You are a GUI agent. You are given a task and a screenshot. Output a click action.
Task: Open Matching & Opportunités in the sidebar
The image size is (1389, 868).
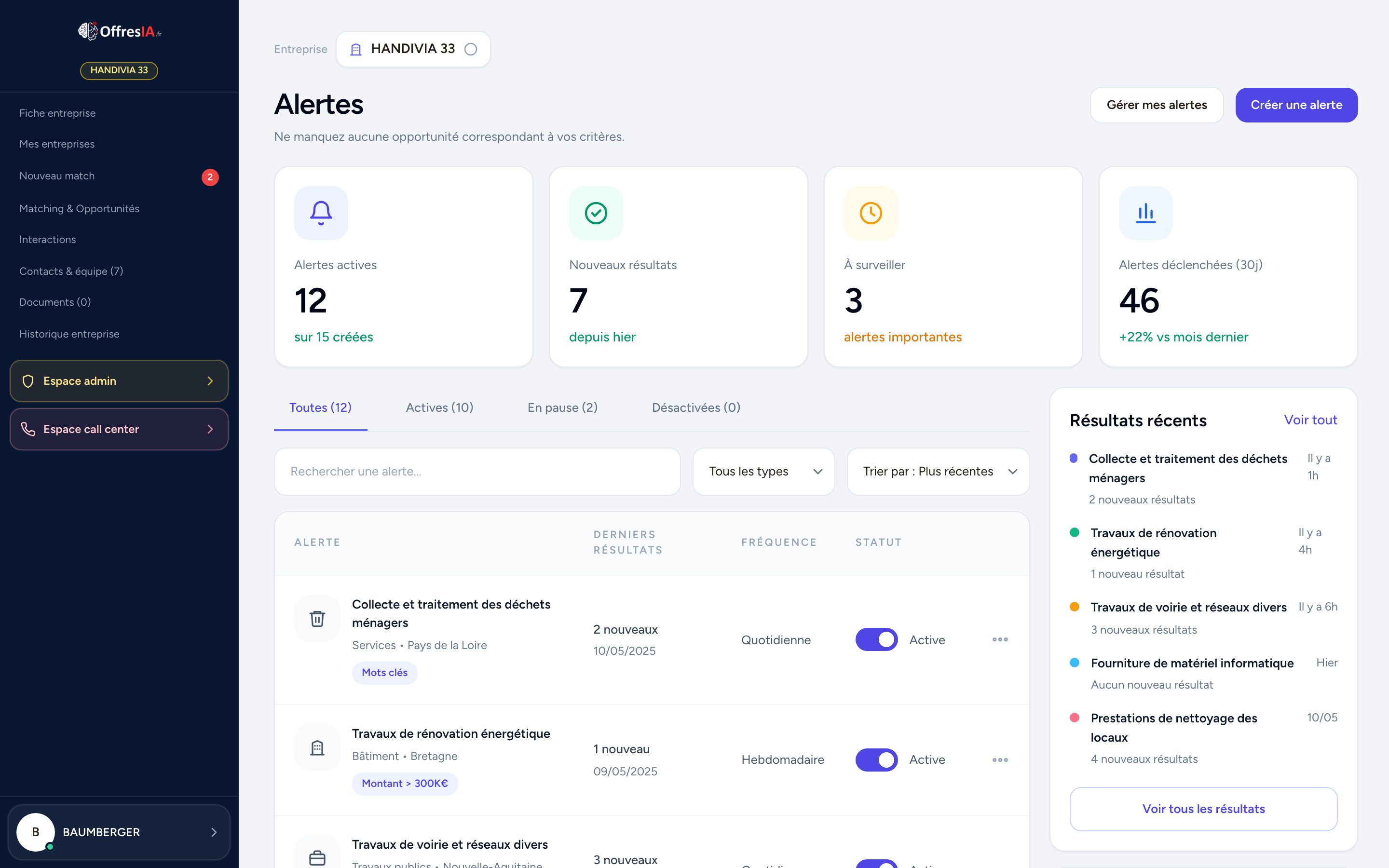pos(79,208)
